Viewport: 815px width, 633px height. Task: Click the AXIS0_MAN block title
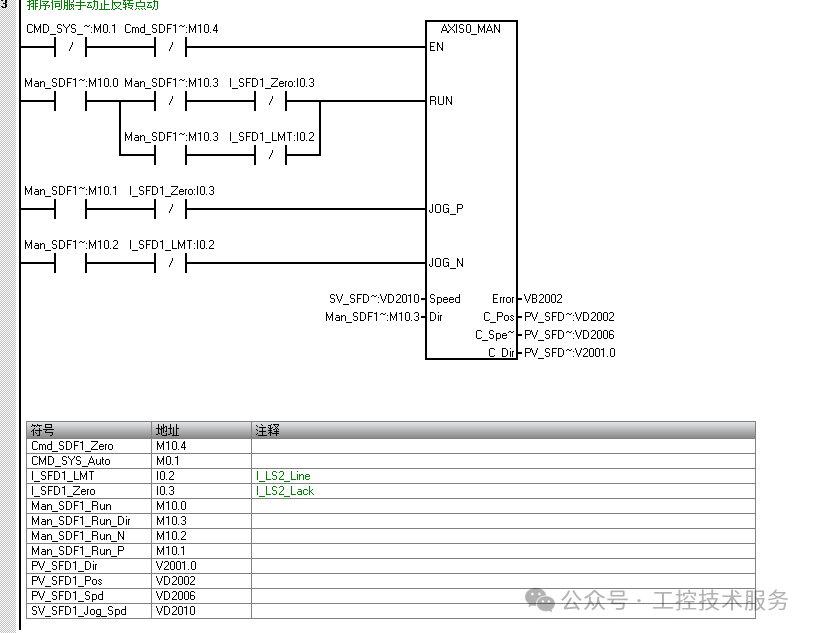[x=470, y=29]
